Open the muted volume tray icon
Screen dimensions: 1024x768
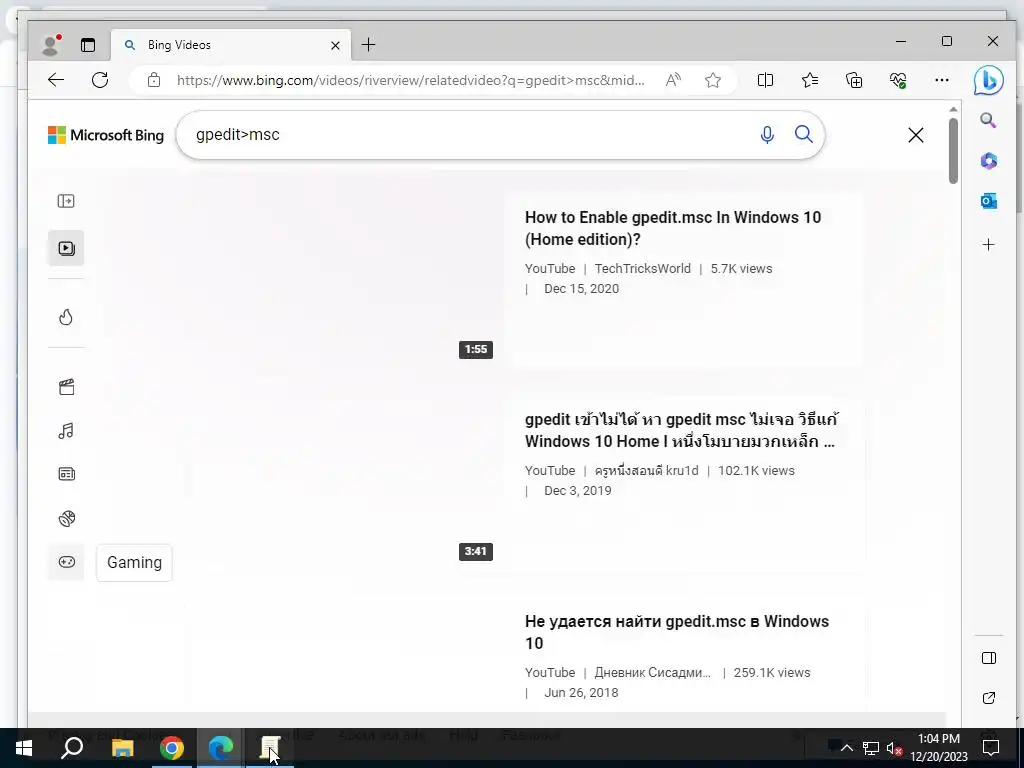[894, 748]
